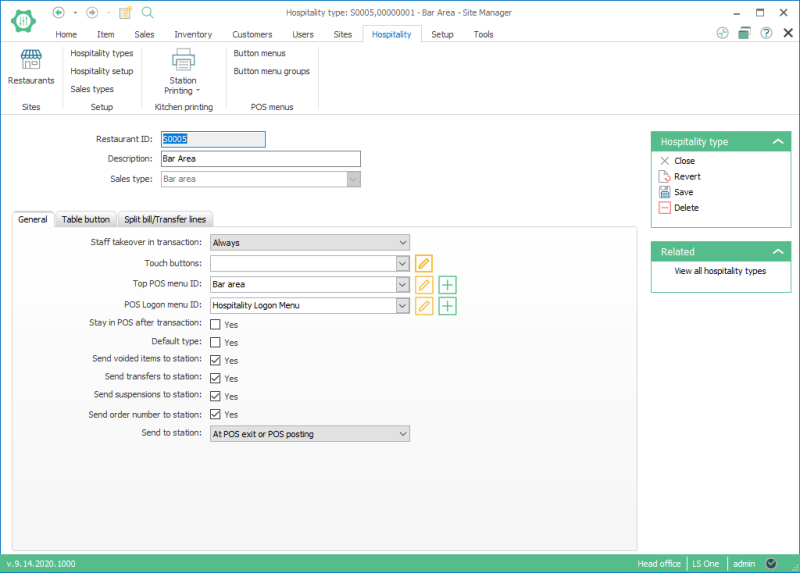Open the POS Logon menu ID dropdown
The height and width of the screenshot is (573, 800).
tap(403, 306)
